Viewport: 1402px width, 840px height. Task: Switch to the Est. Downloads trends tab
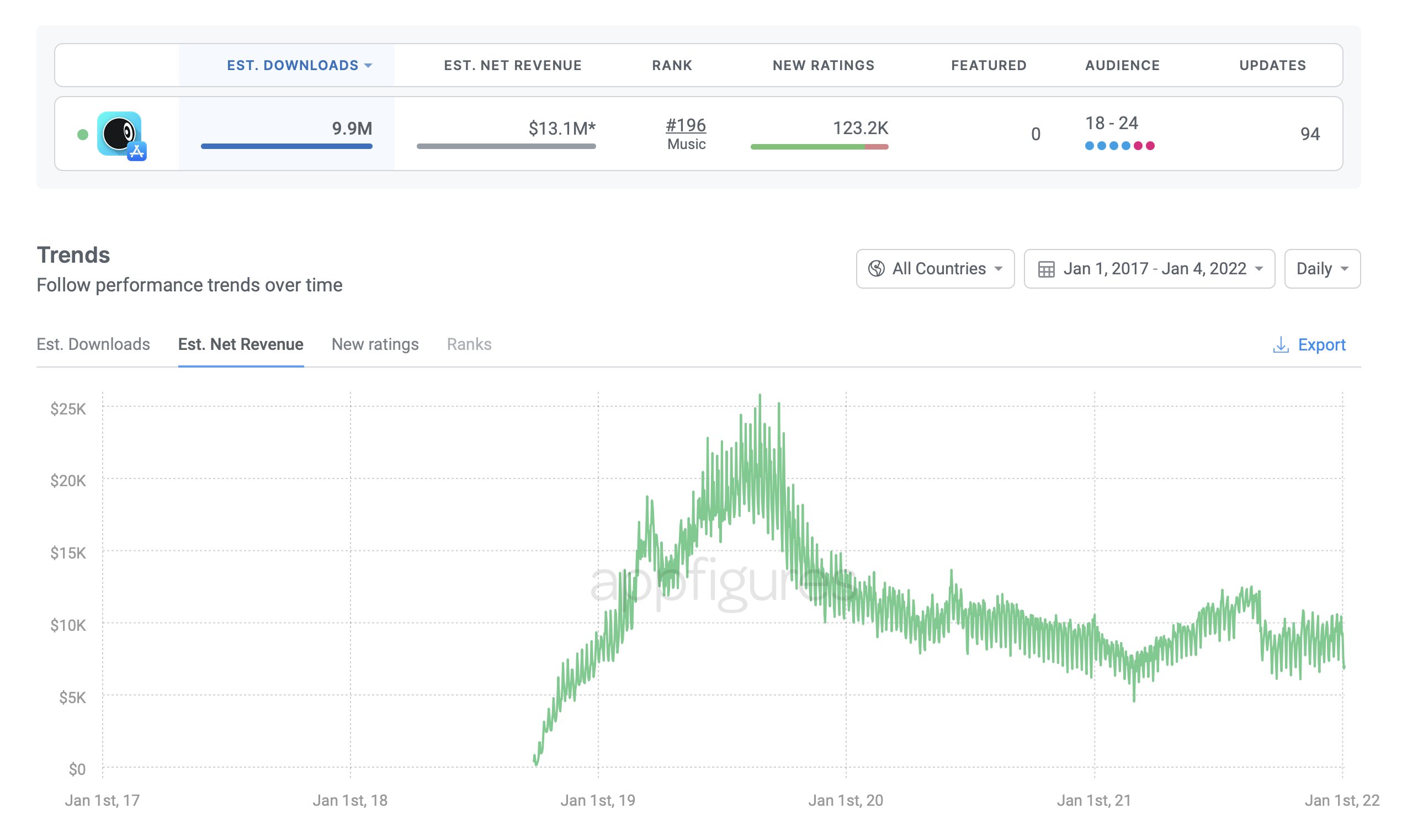pos(93,344)
